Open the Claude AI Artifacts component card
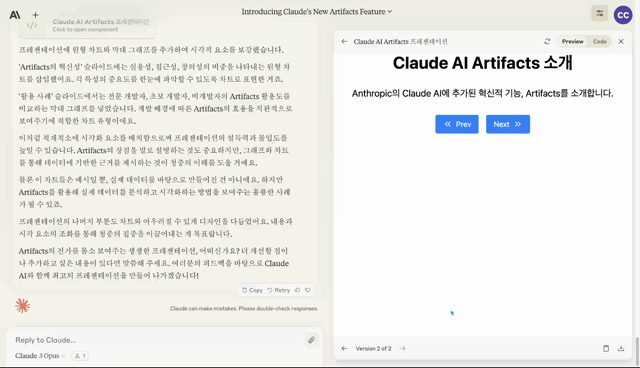The image size is (640, 368). [87, 25]
